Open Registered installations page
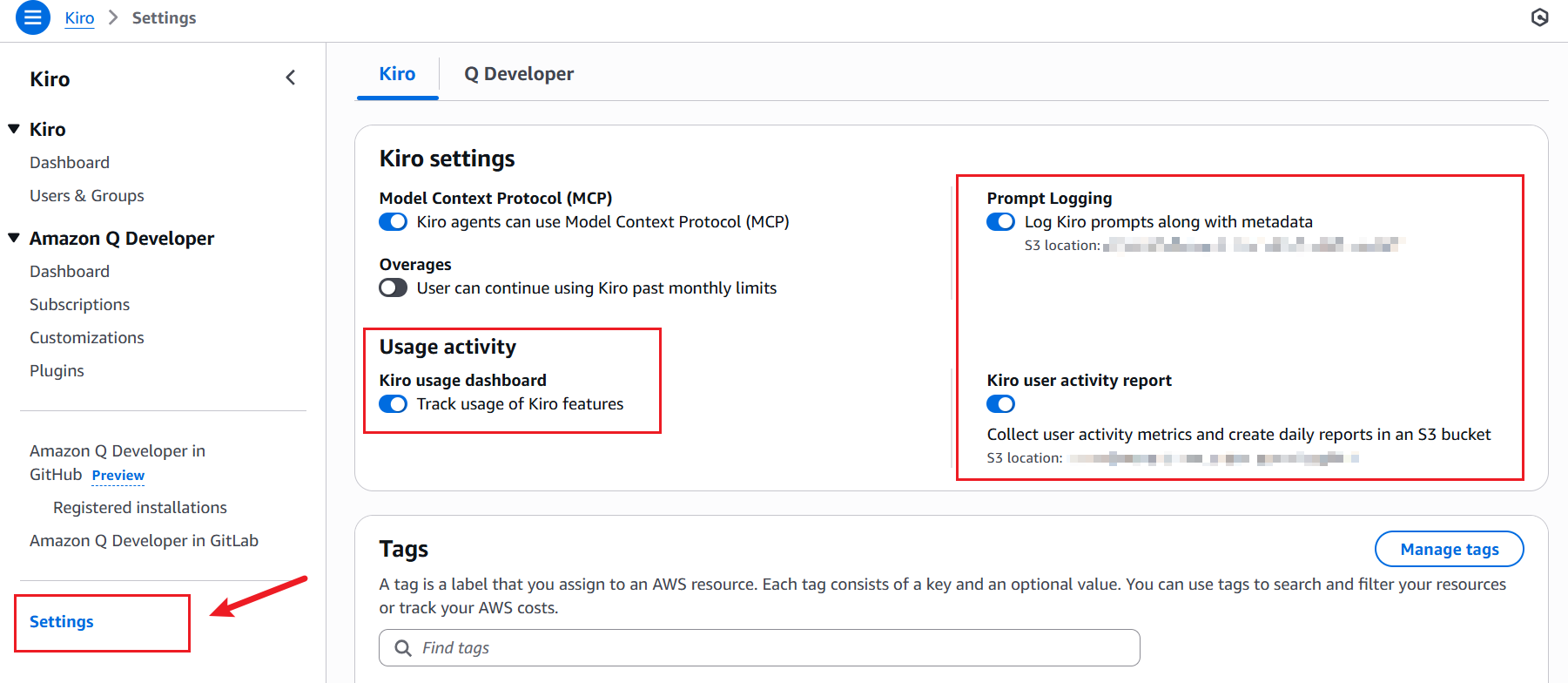1568x683 pixels. tap(139, 508)
